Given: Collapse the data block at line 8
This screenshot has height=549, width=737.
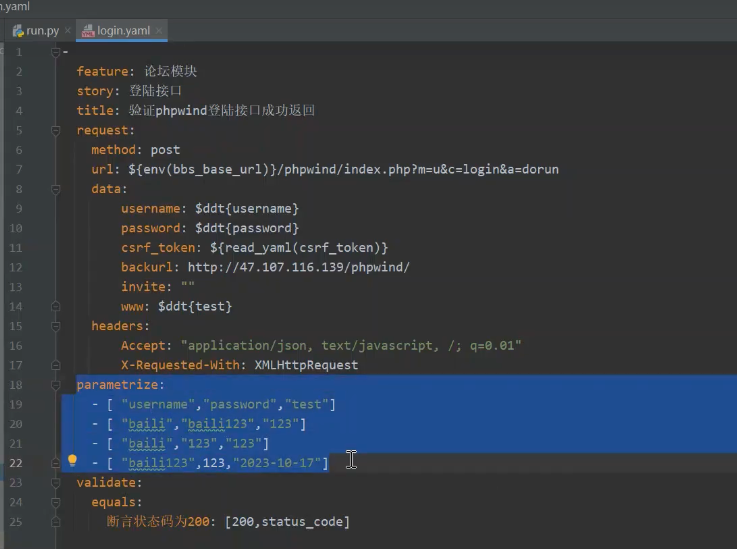Looking at the screenshot, I should [55, 189].
